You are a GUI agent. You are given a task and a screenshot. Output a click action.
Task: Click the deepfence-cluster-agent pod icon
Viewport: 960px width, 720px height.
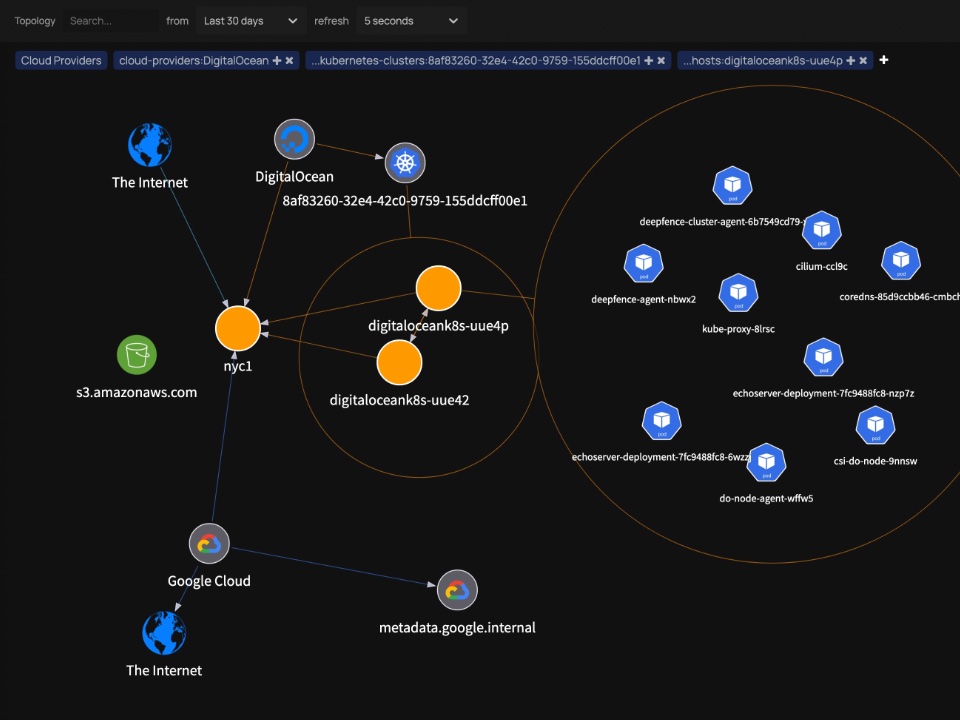pyautogui.click(x=732, y=186)
